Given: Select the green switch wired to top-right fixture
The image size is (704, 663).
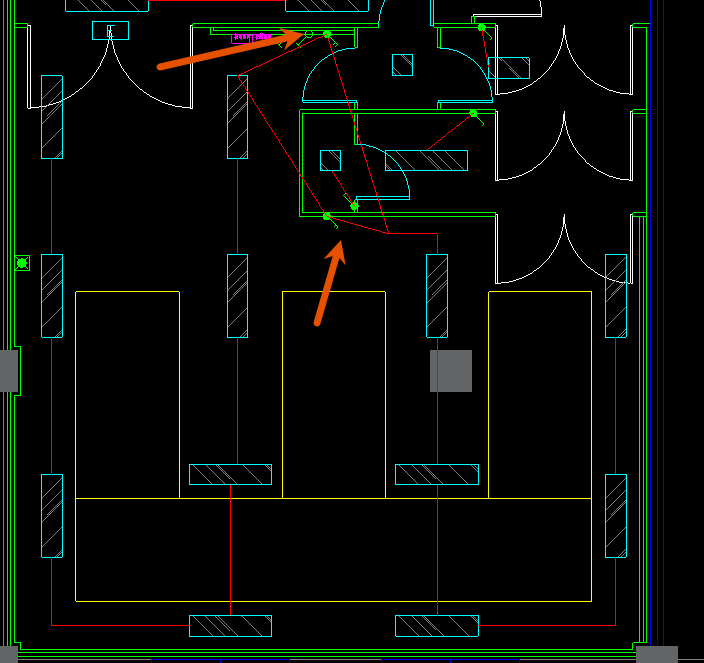Looking at the screenshot, I should (482, 28).
